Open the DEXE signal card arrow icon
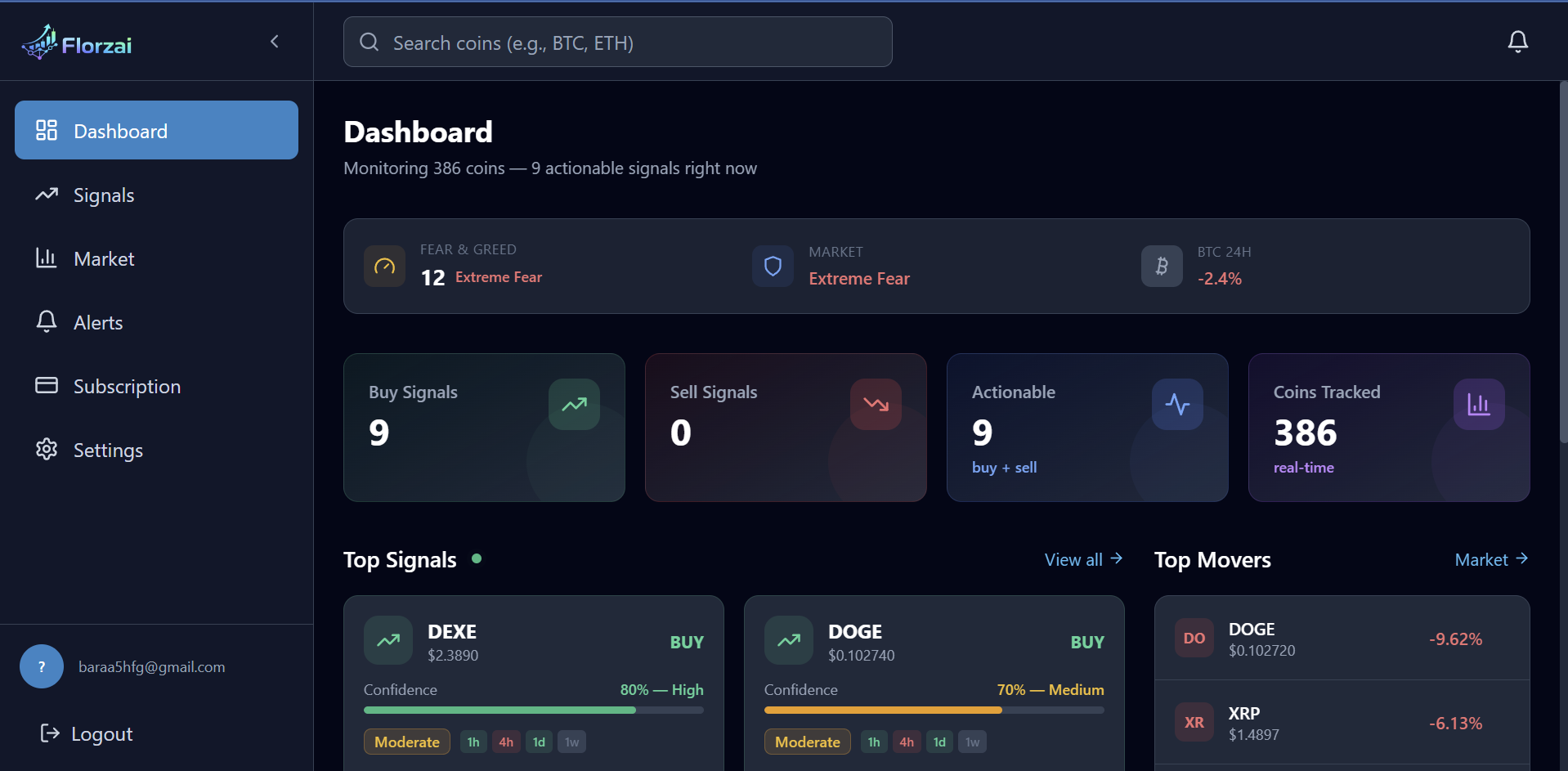The height and width of the screenshot is (771, 1568). [388, 639]
